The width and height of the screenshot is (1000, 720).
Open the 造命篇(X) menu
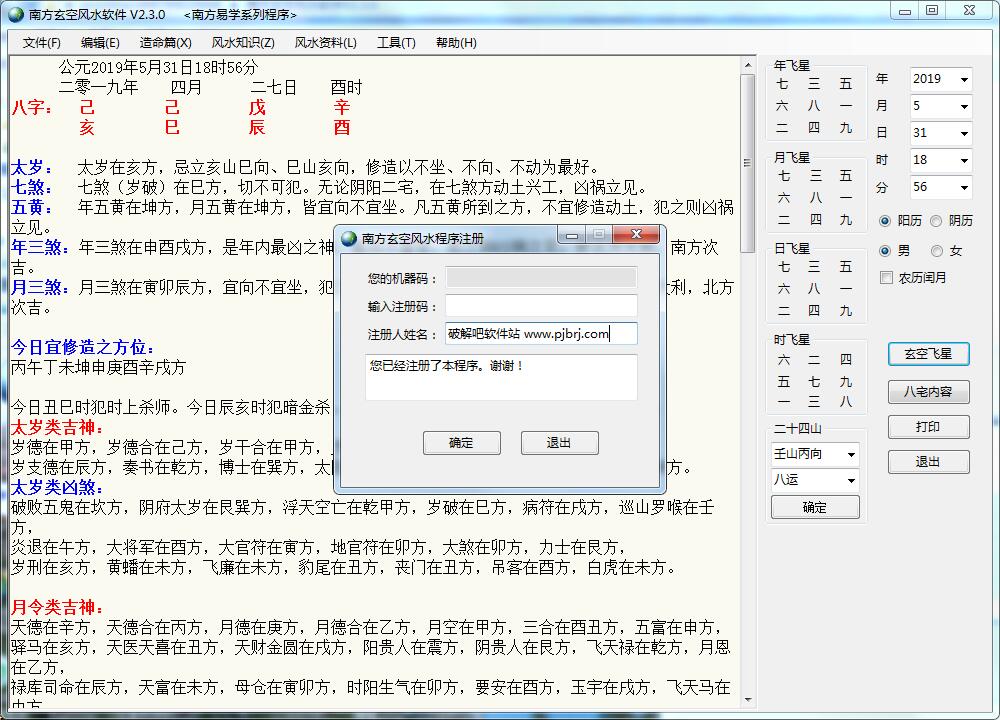tap(165, 43)
